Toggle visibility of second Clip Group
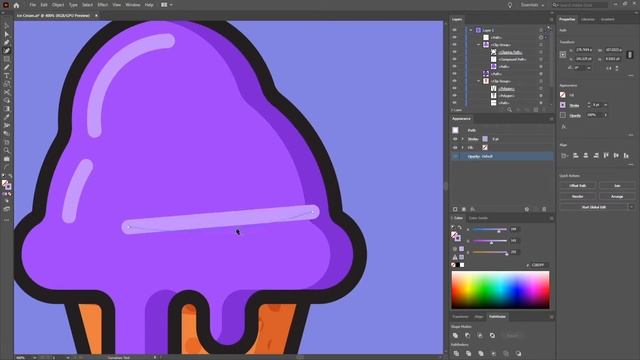The height and width of the screenshot is (360, 640). (454, 81)
